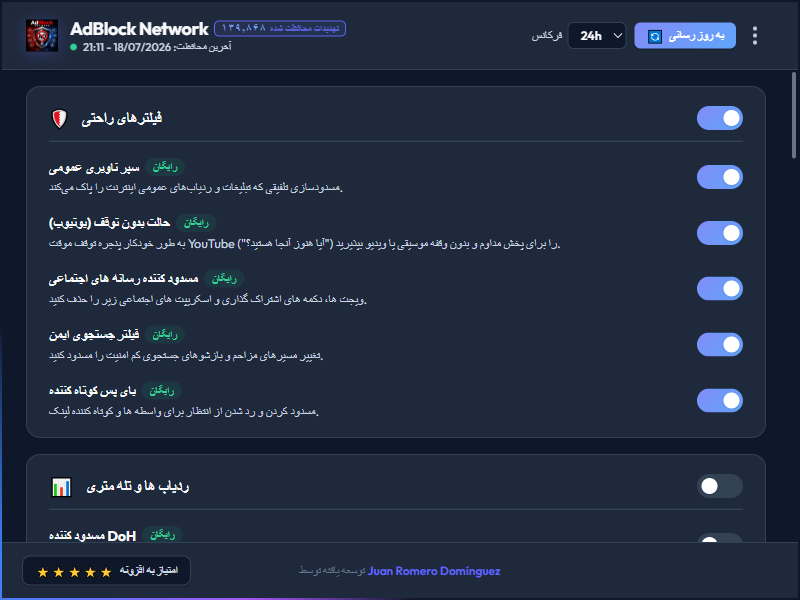800x600 pixels.
Task: Click the AdBlock Network title text
Action: 139,29
